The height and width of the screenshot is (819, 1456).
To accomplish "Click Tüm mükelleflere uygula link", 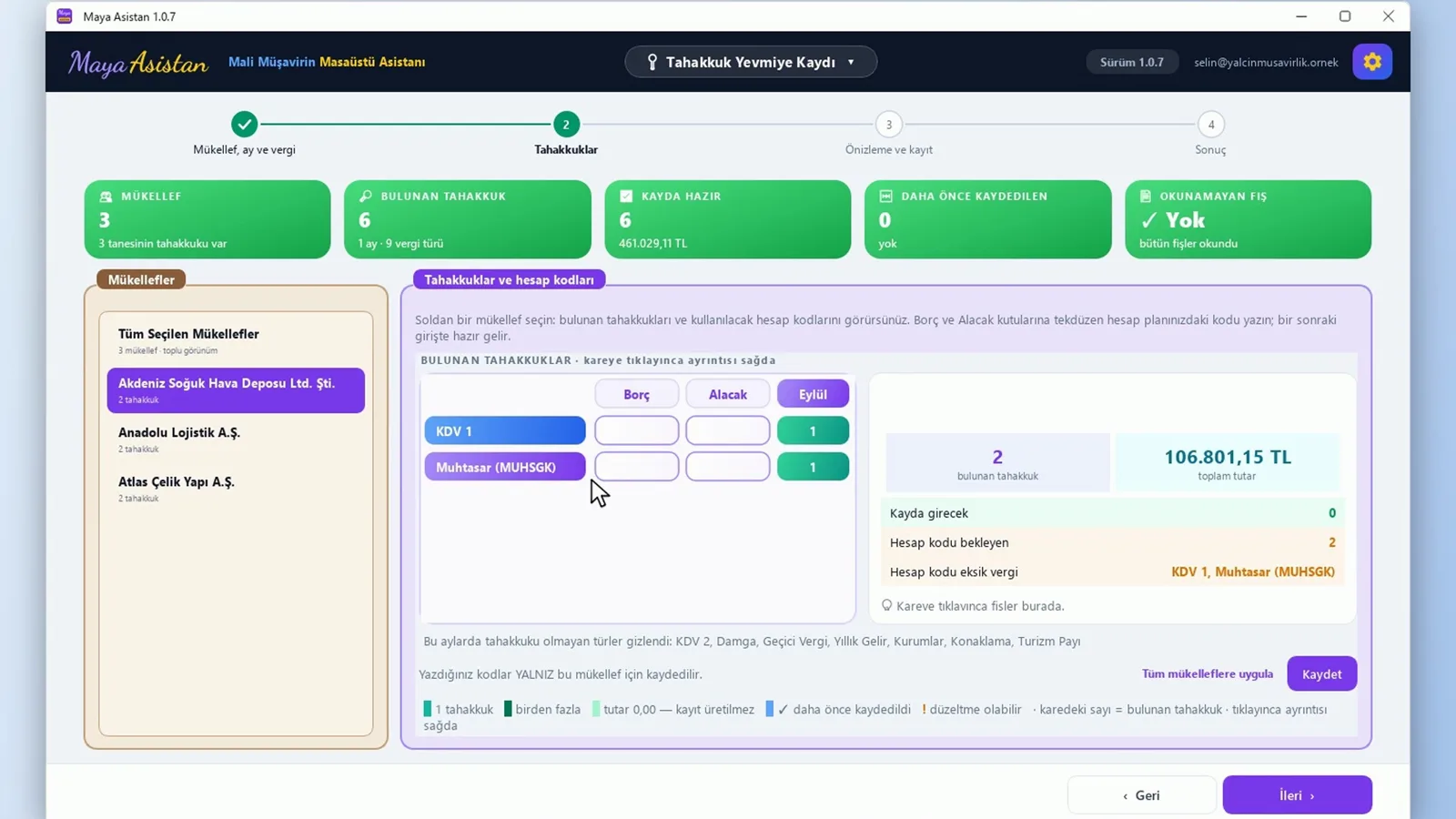I will click(1208, 674).
